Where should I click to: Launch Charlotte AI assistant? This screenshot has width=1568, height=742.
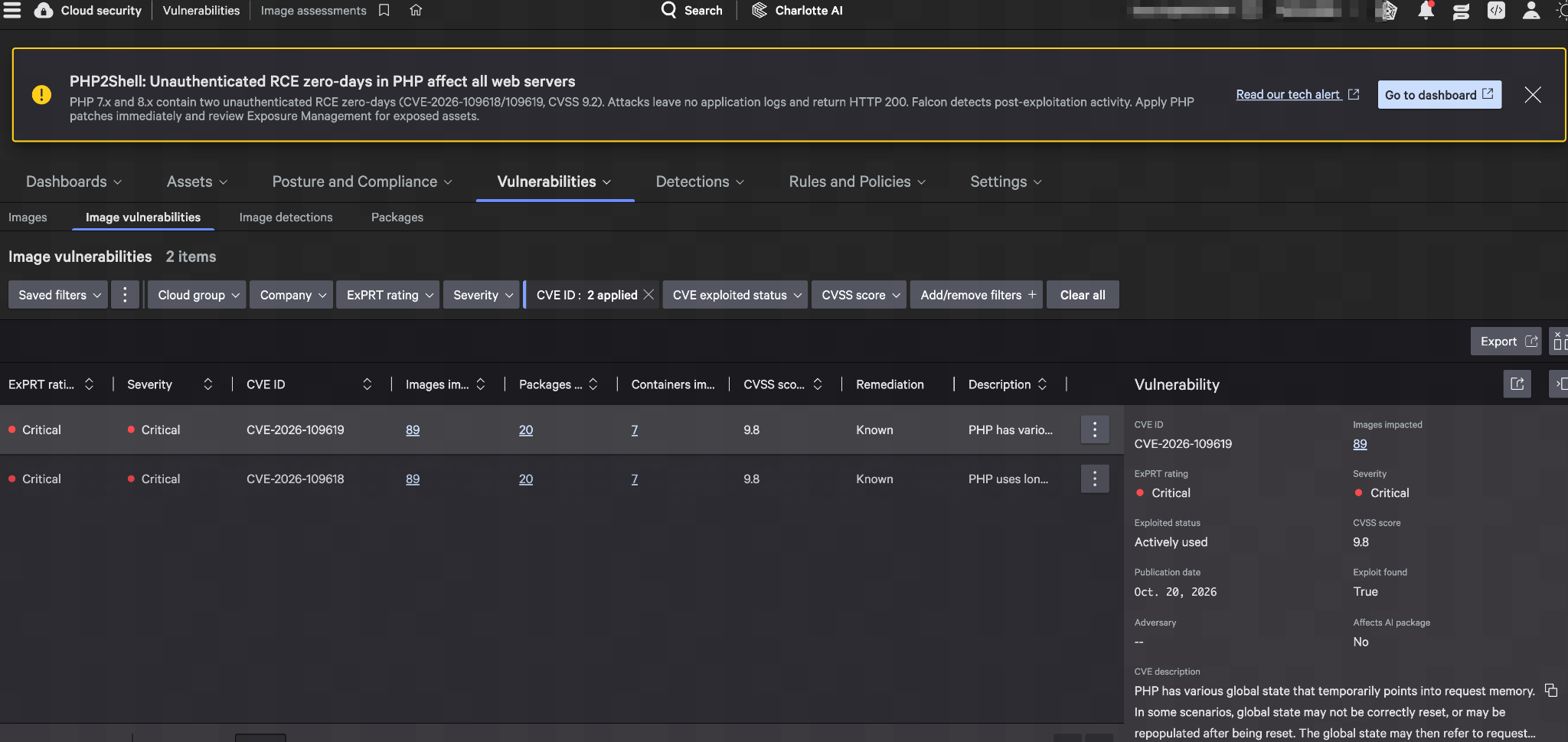(797, 10)
